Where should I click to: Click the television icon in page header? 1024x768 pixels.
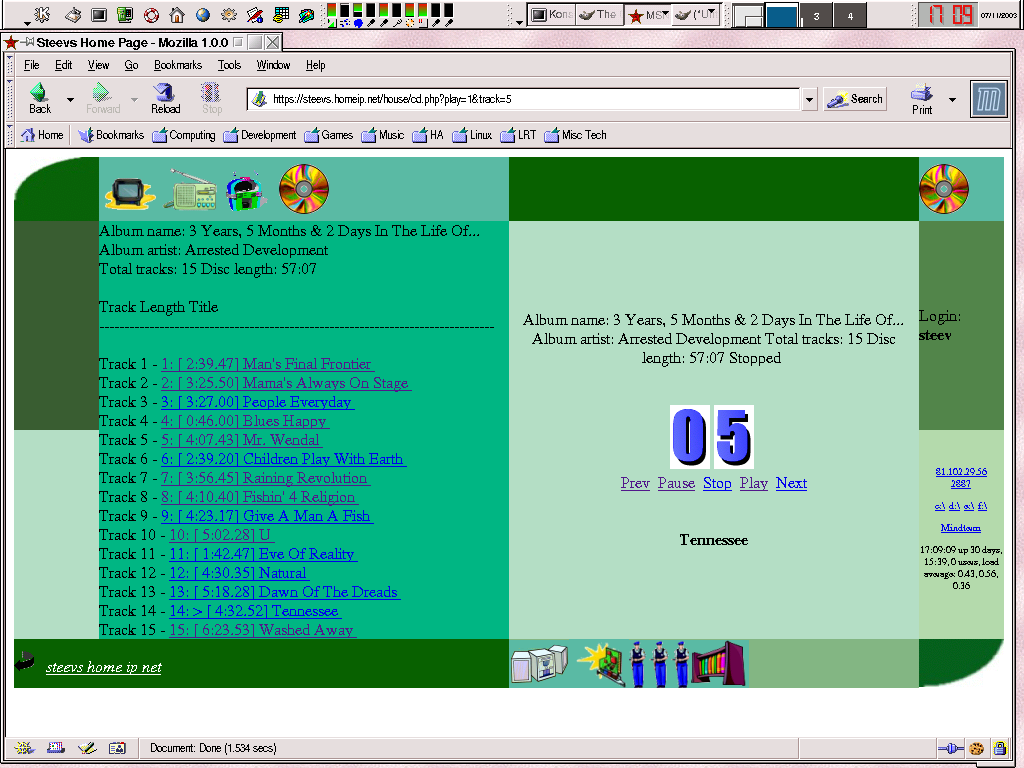(130, 191)
